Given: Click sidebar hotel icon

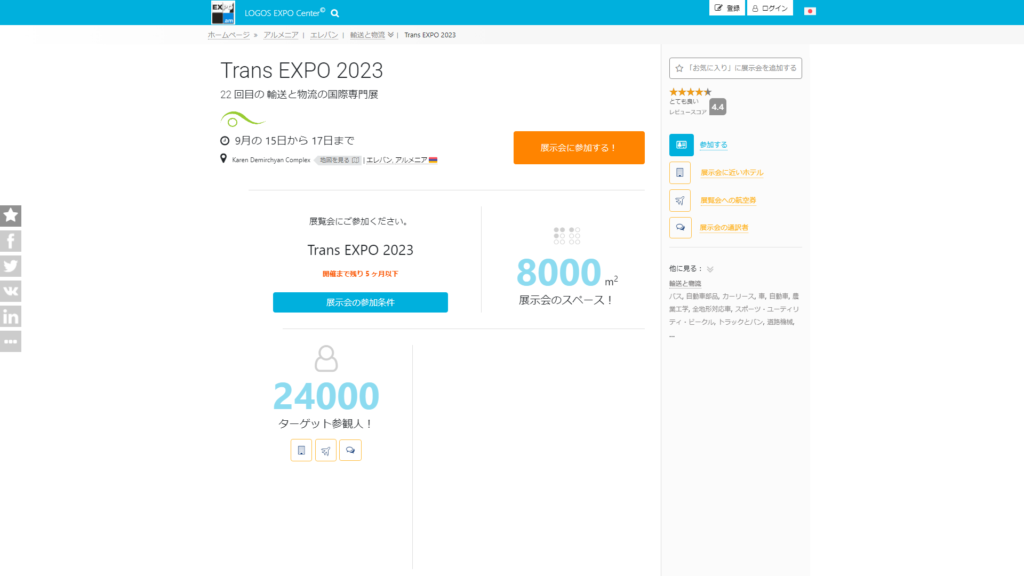Looking at the screenshot, I should (x=680, y=173).
